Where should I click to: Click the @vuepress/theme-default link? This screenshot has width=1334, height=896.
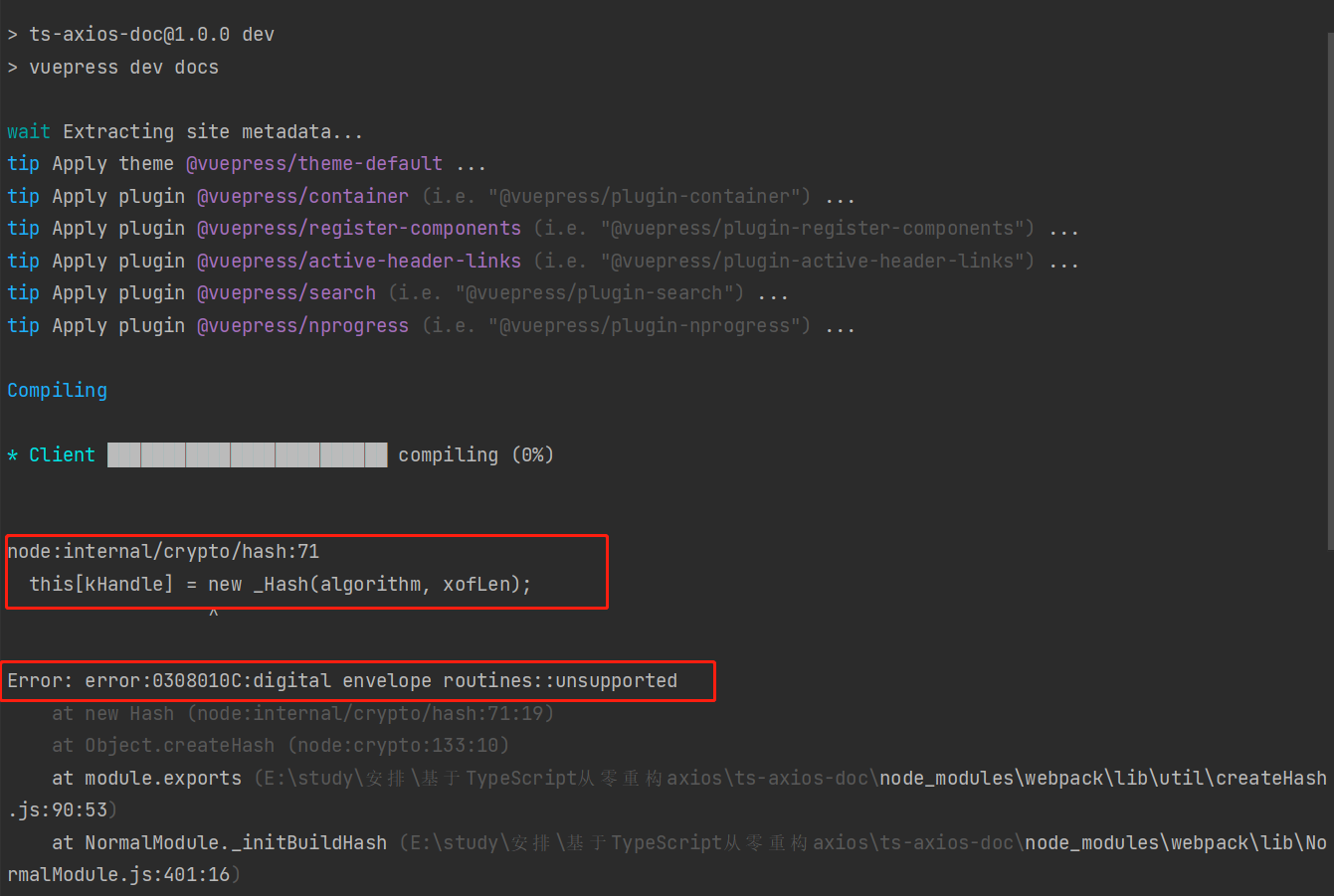point(313,164)
